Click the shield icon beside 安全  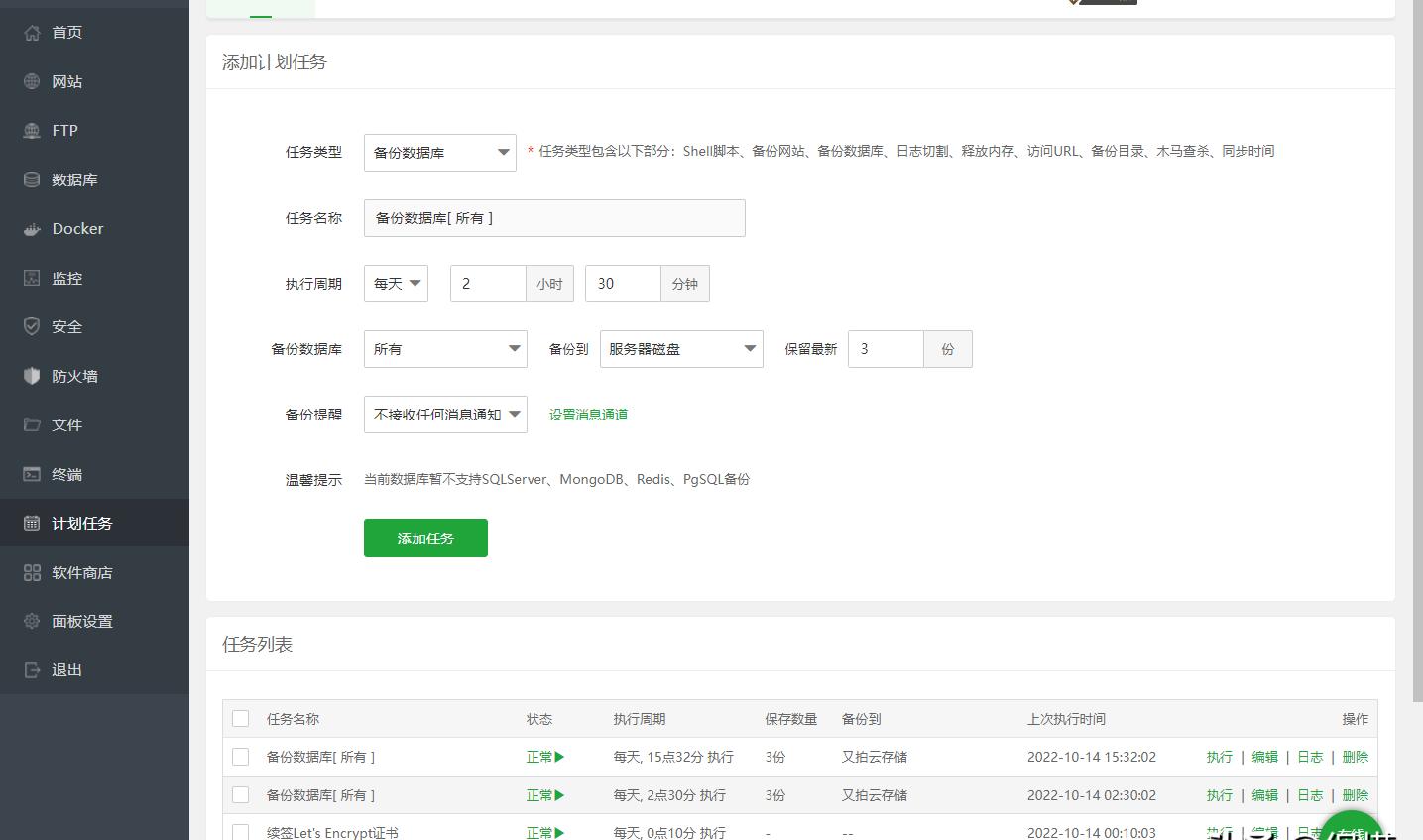(x=32, y=326)
